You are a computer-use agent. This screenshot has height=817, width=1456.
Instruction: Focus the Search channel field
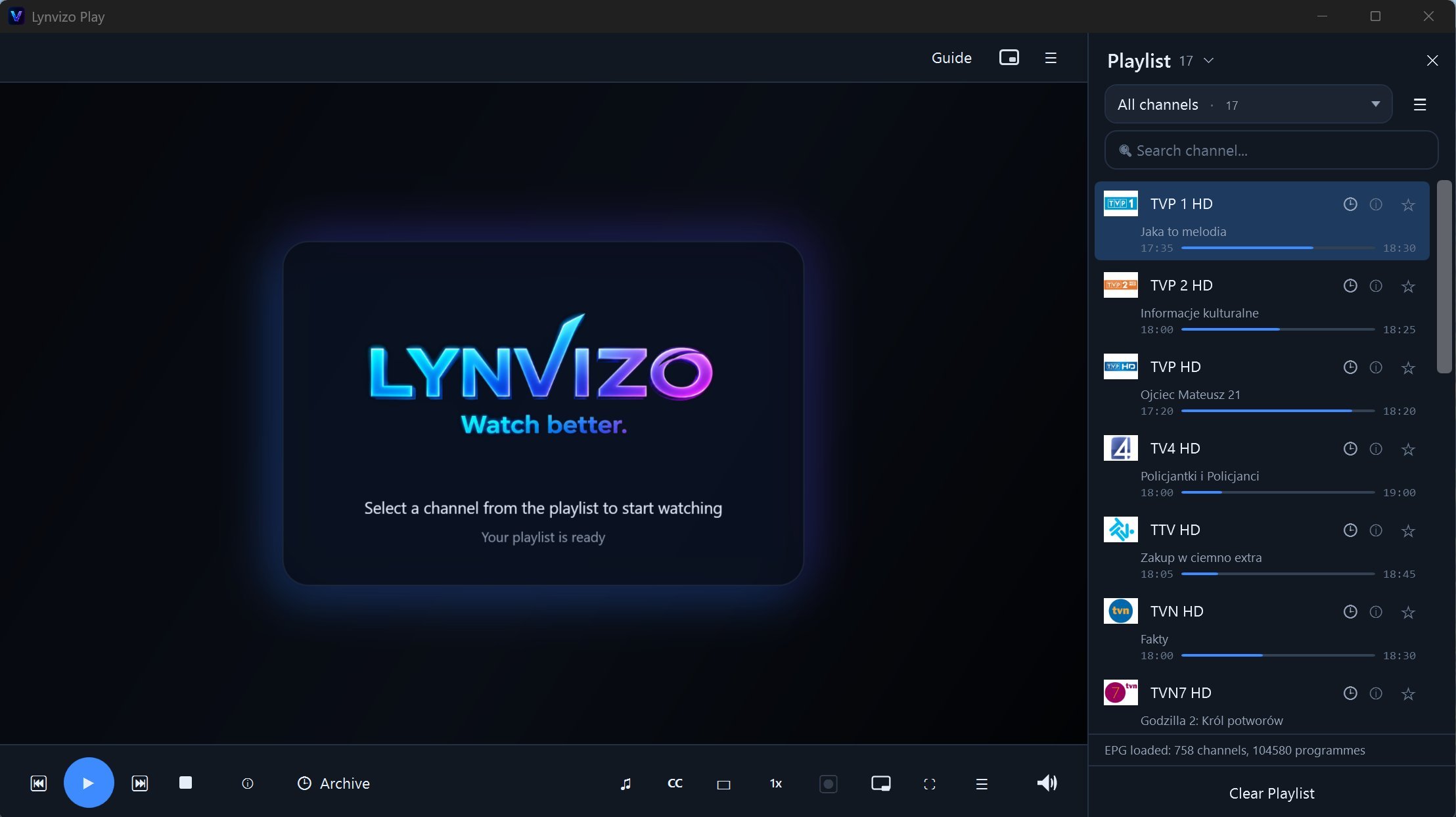(x=1271, y=151)
